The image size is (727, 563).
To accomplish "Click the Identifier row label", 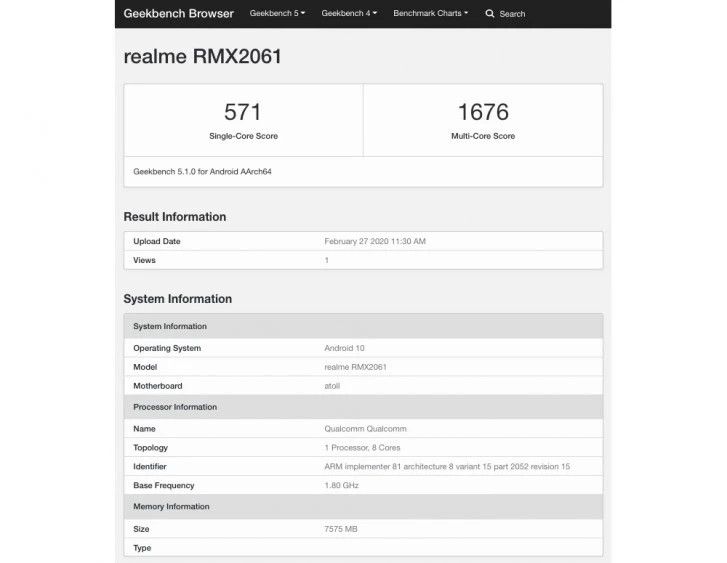I will pos(150,467).
